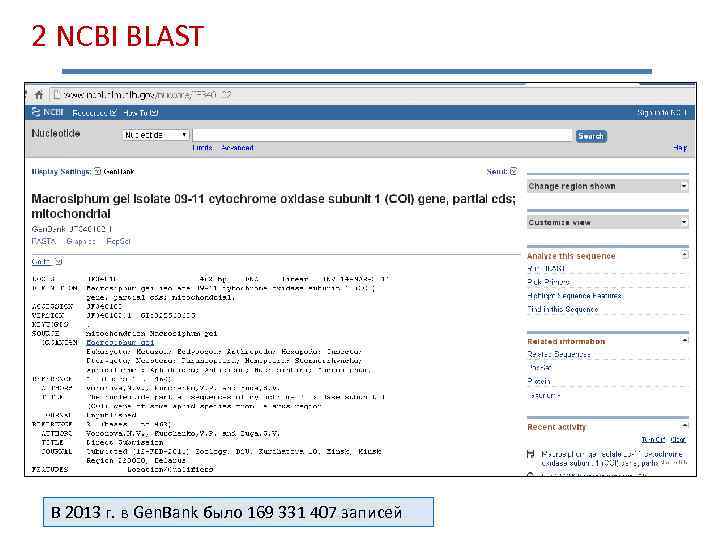Image resolution: width=720 pixels, height=540 pixels.
Task: Click the PopSet link
Action: [118, 241]
